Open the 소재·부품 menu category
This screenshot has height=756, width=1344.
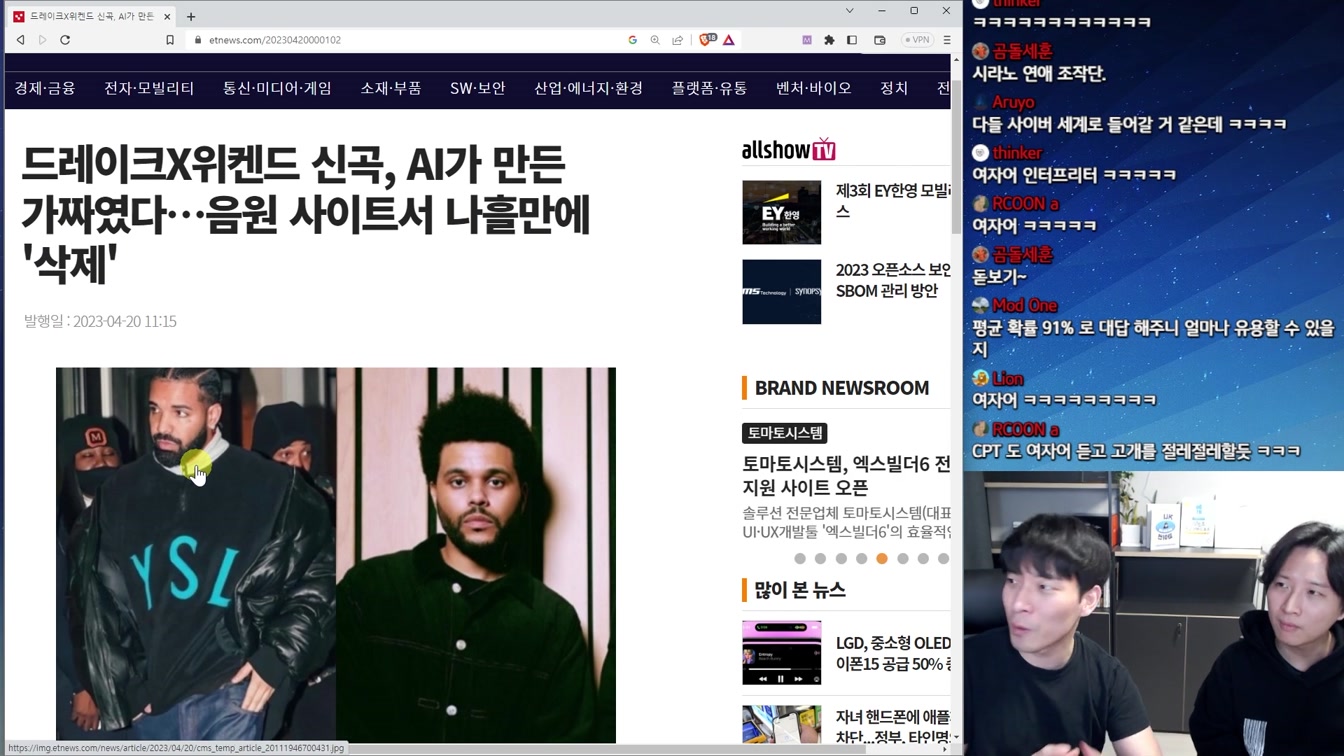(x=391, y=88)
